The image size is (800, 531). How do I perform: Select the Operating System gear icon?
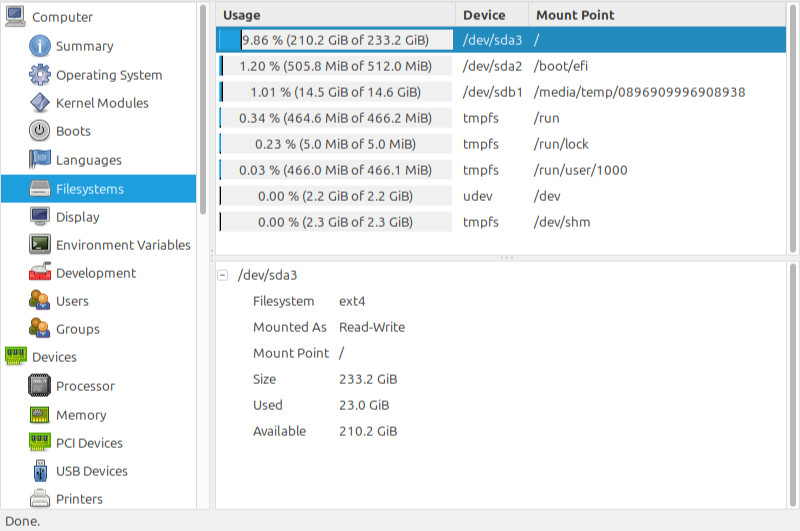[40, 75]
